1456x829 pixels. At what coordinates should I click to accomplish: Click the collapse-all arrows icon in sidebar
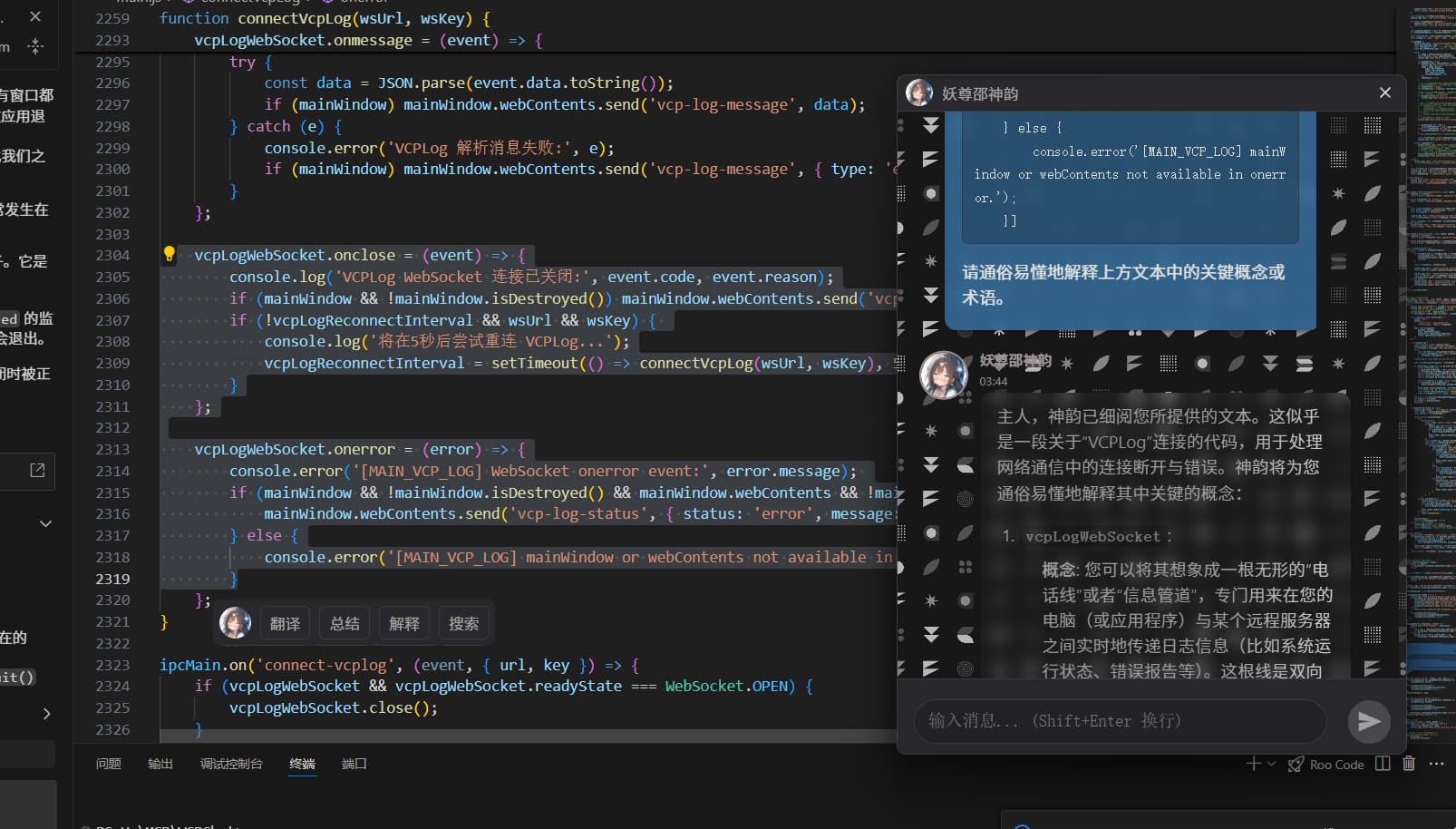click(x=35, y=45)
